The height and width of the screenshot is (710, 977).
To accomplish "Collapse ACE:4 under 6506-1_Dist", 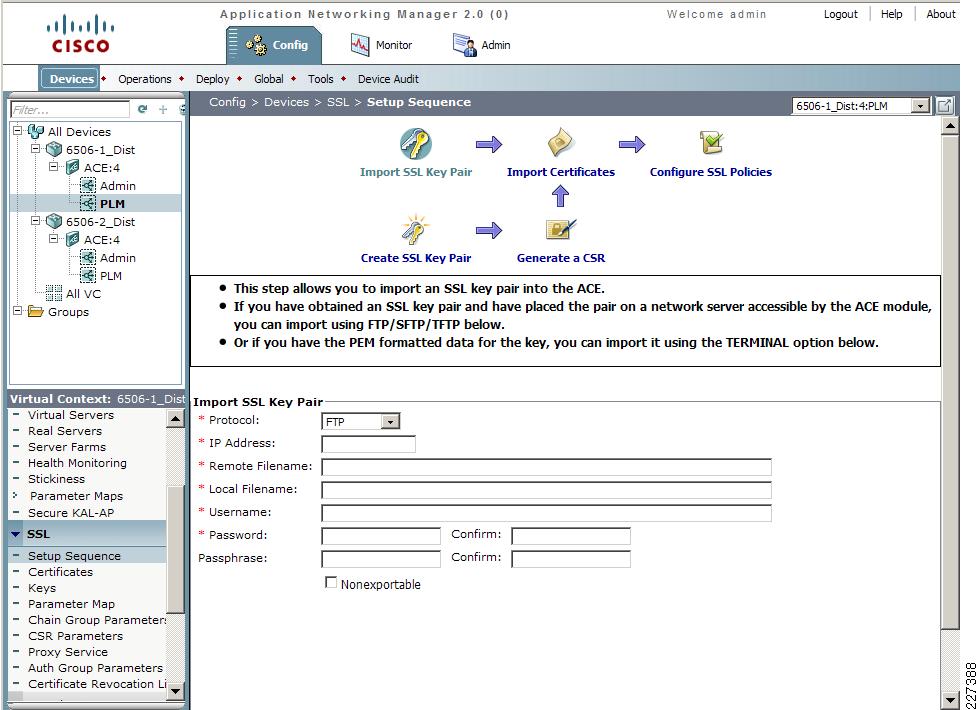I will coord(54,167).
